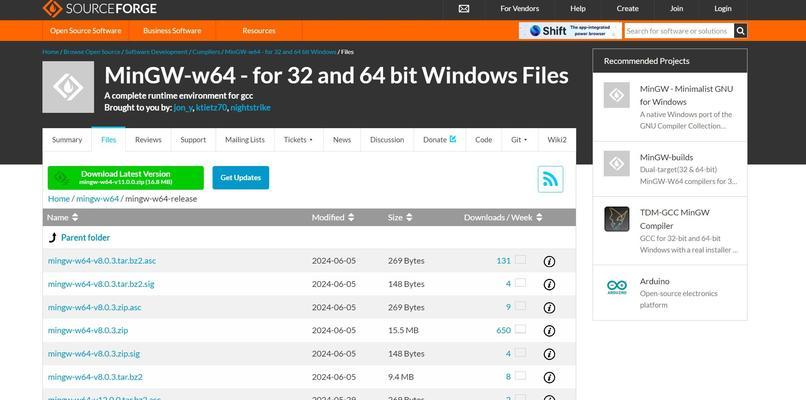View info for mingw-w64-v8.0.3.zip.sig

[549, 354]
